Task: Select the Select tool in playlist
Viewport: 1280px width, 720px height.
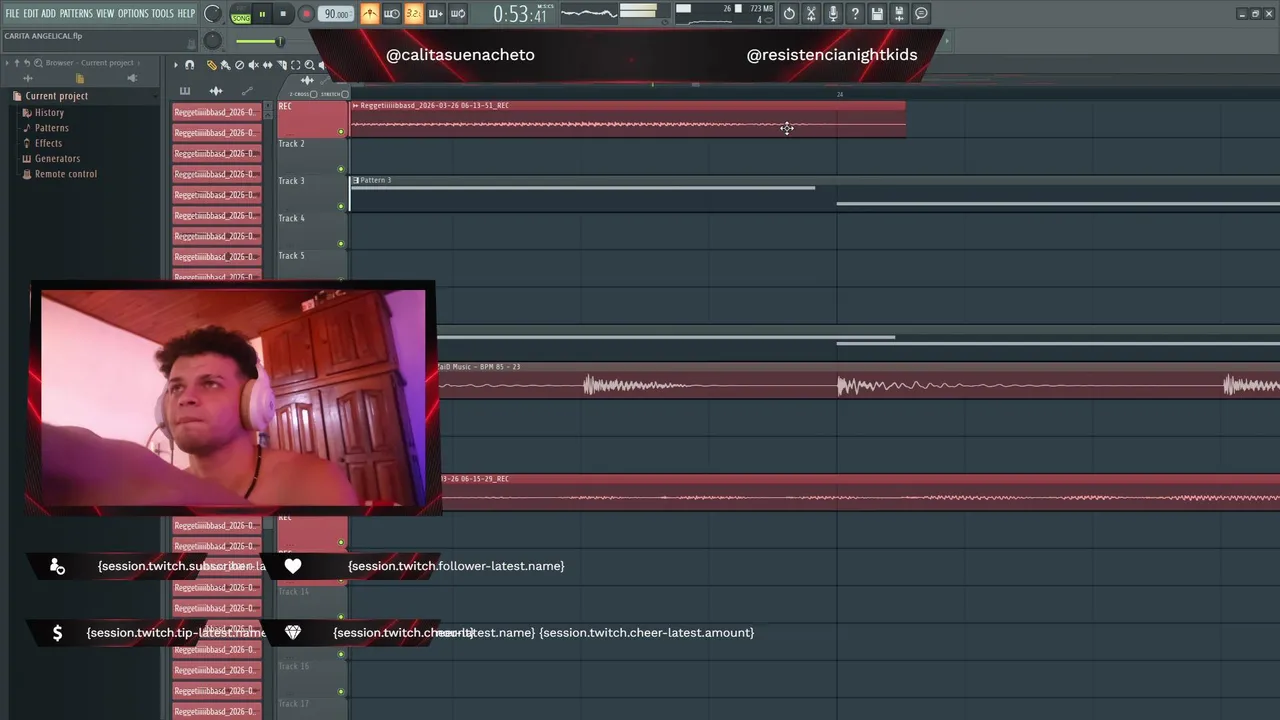Action: click(295, 65)
